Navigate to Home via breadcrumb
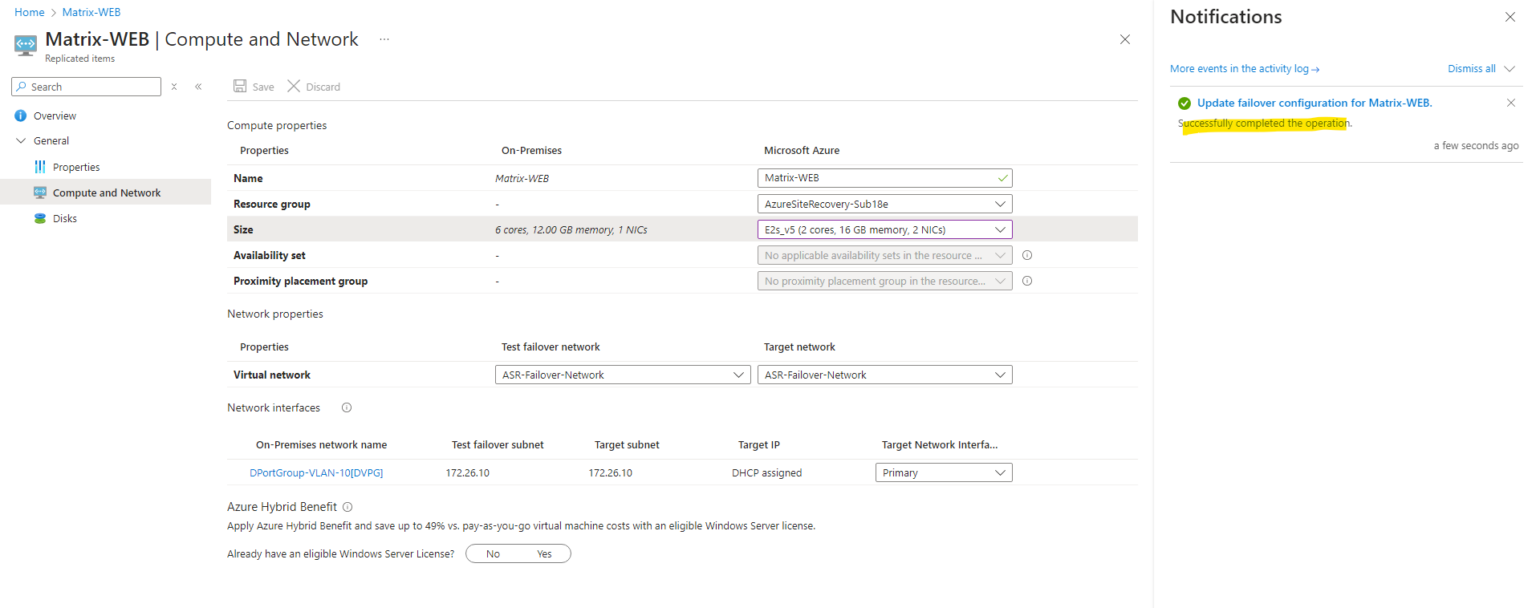The width and height of the screenshot is (1536, 608). point(29,12)
